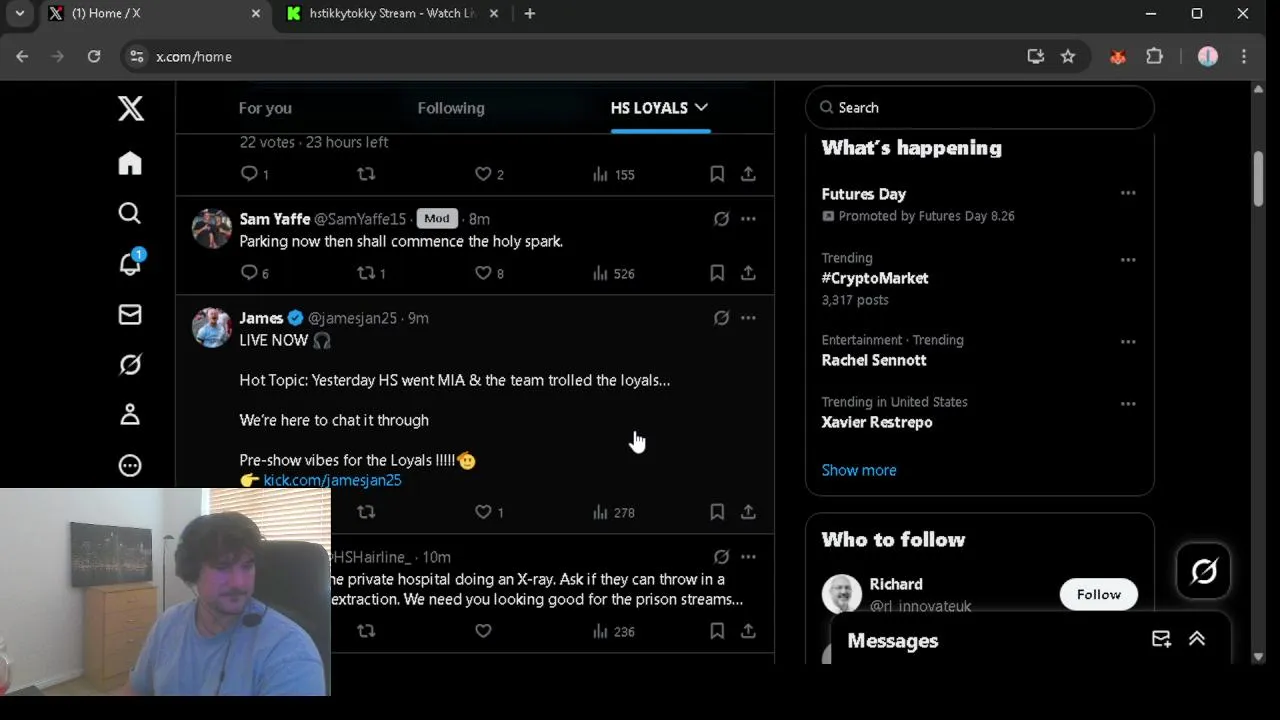
Task: Open options for Futures Day promoted trend
Action: (1128, 193)
